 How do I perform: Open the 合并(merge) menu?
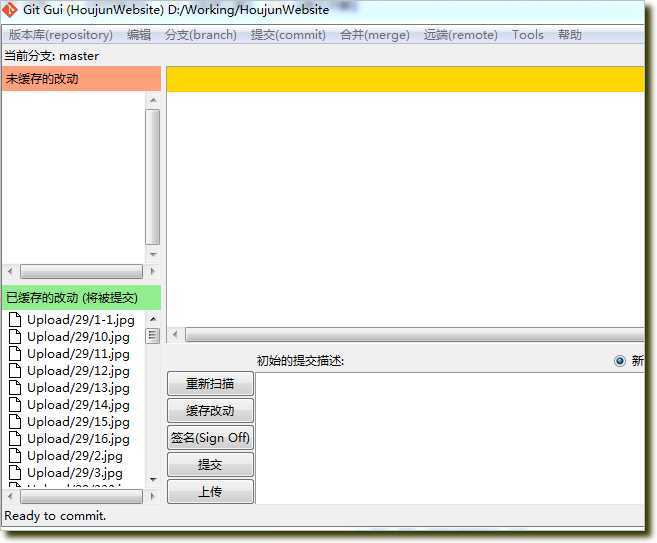375,35
